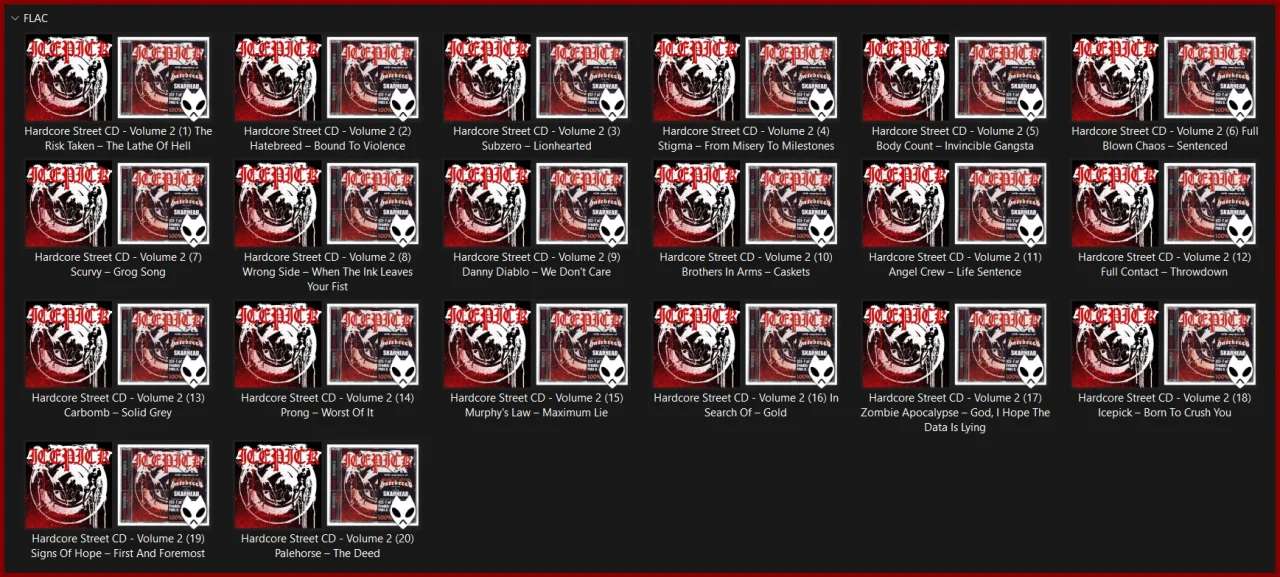Select thumbnail for Angel Crew Life Sentence
This screenshot has height=577, width=1280.
(955, 204)
